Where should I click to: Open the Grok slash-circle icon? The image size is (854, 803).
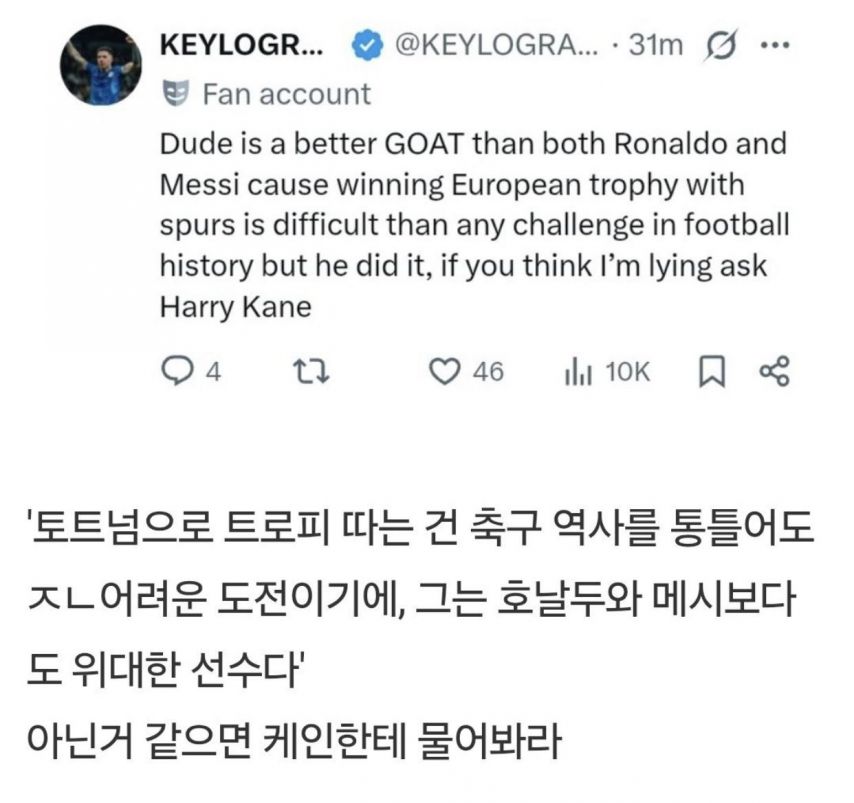coord(721,45)
